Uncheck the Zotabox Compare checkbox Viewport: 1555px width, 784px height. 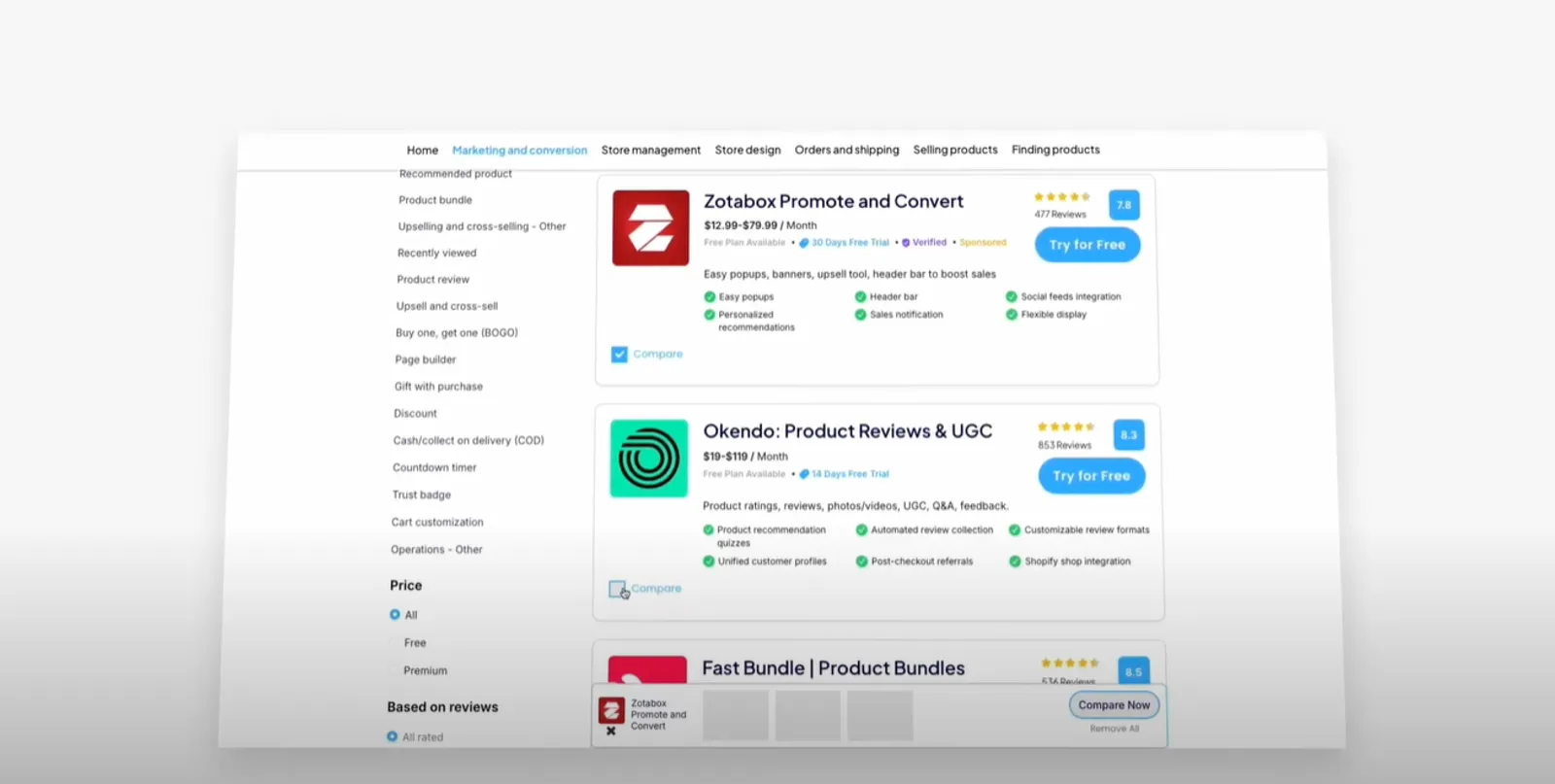coord(619,355)
